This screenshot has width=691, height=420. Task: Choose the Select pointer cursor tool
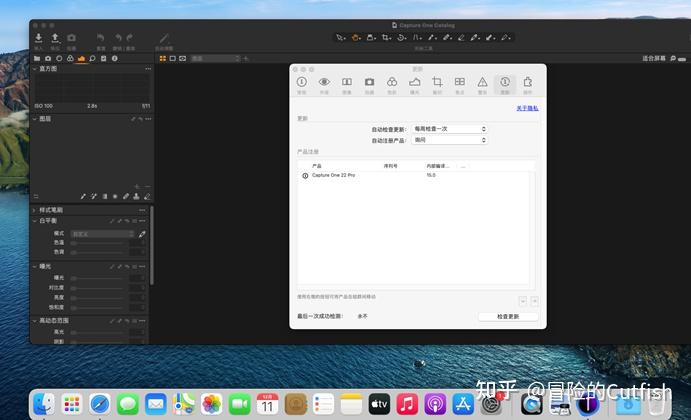340,38
